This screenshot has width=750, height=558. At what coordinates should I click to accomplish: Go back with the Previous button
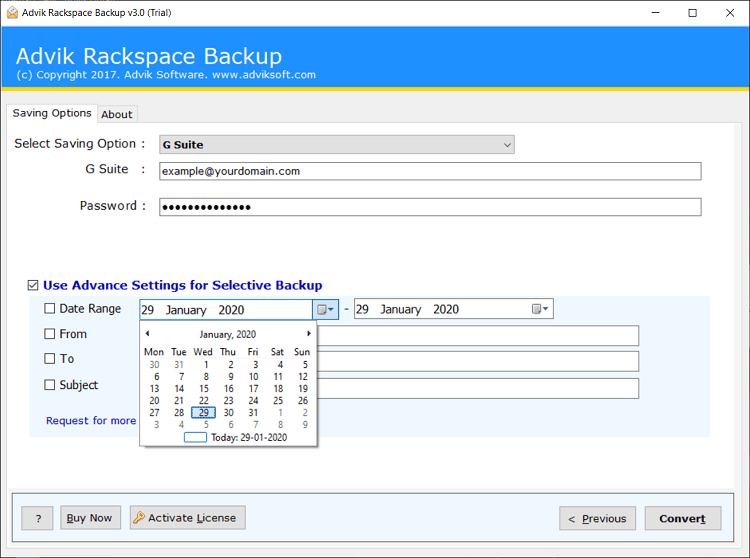tap(597, 518)
